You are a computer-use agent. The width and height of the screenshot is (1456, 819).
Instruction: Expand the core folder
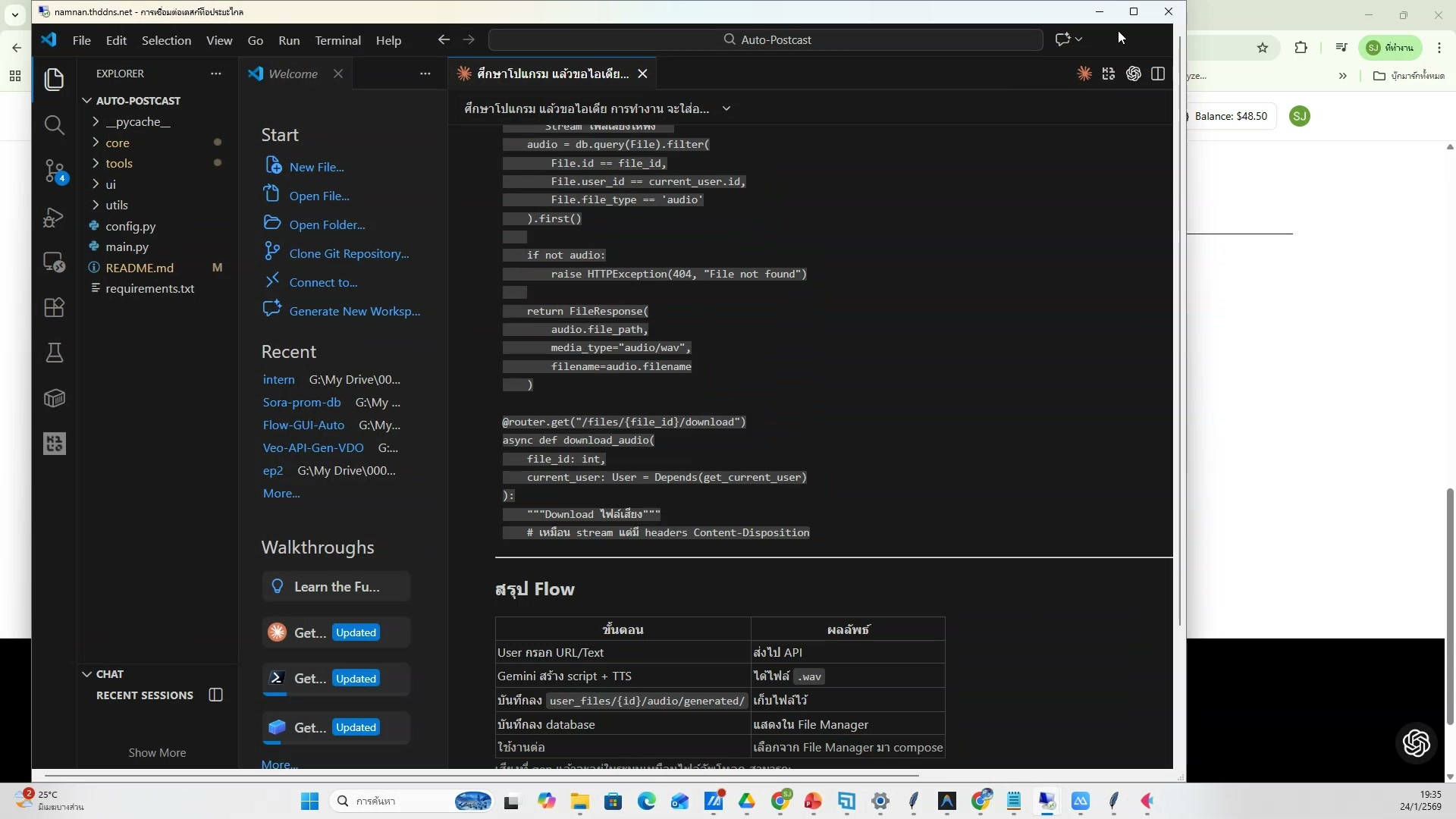[118, 143]
